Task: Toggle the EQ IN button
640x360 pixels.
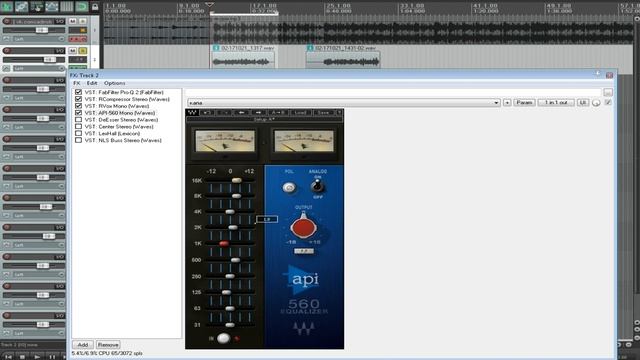Action: pos(223,338)
